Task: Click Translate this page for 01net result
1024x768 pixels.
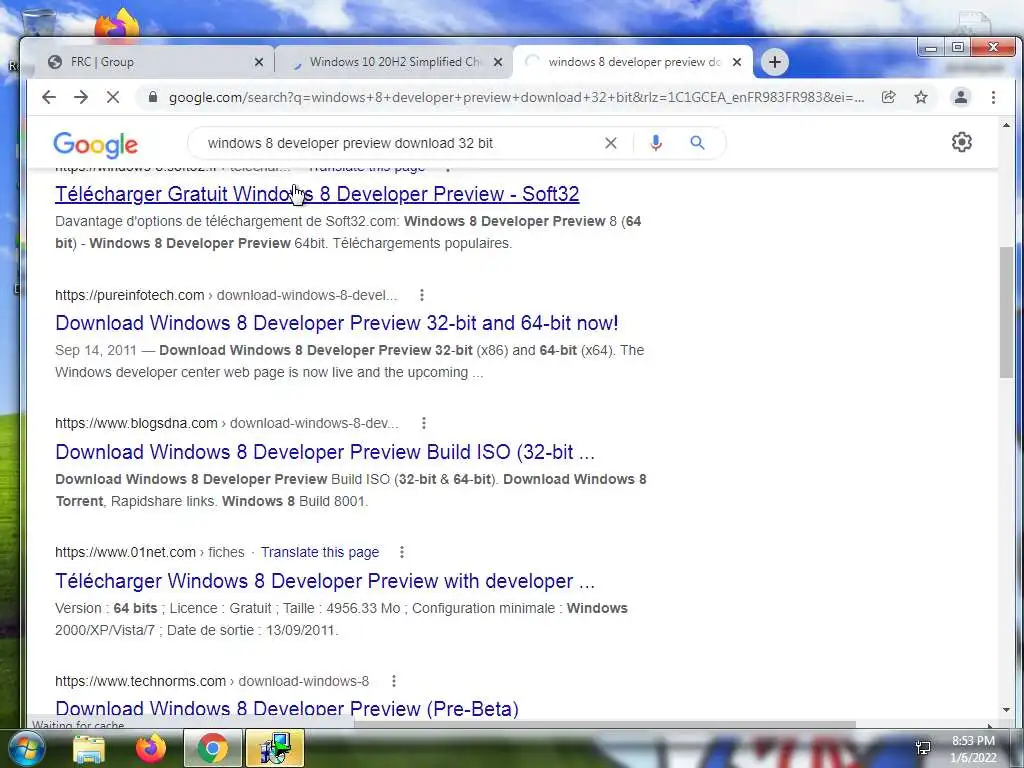Action: pyautogui.click(x=320, y=552)
